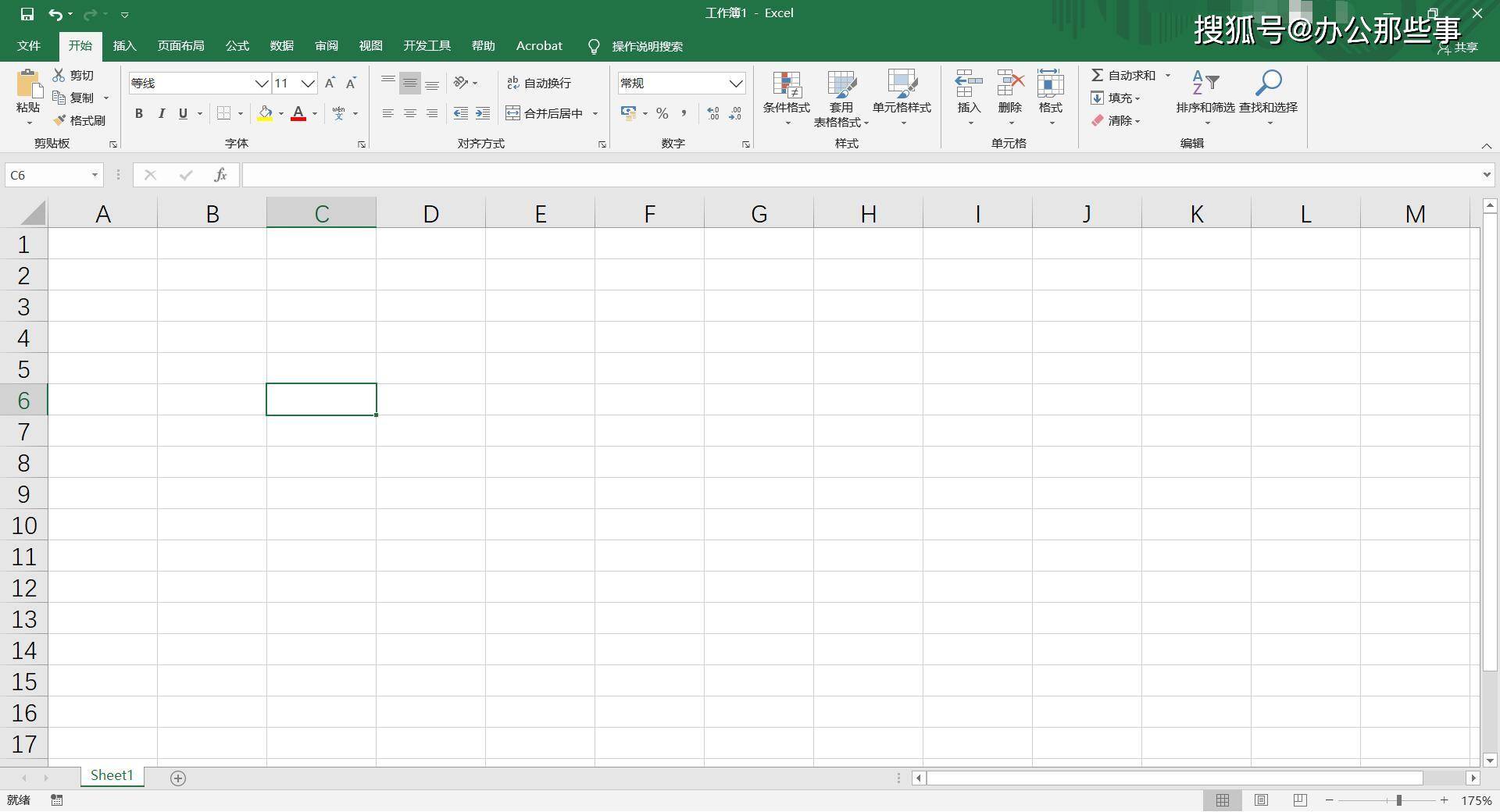This screenshot has height=812, width=1500.
Task: Click the Paste clipboard icon
Action: pos(28,84)
